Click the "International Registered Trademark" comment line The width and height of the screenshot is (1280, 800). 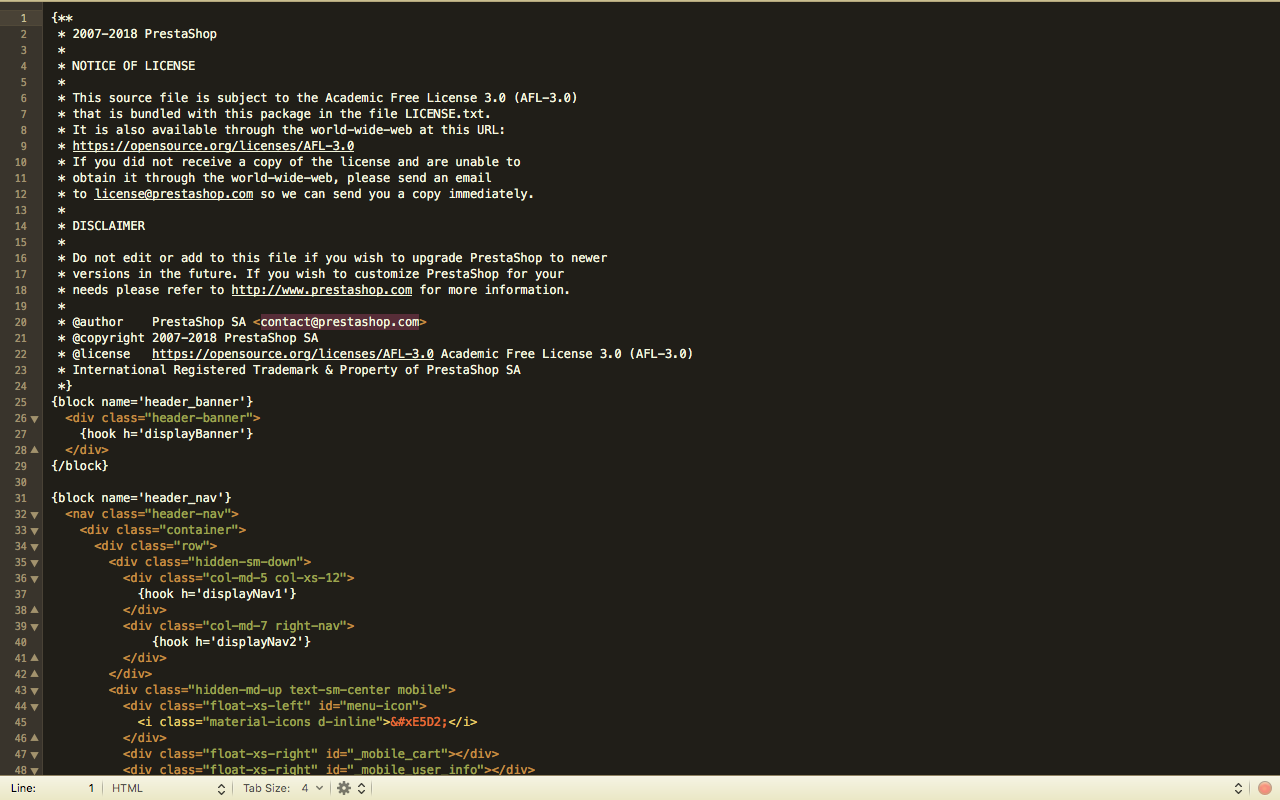[296, 370]
